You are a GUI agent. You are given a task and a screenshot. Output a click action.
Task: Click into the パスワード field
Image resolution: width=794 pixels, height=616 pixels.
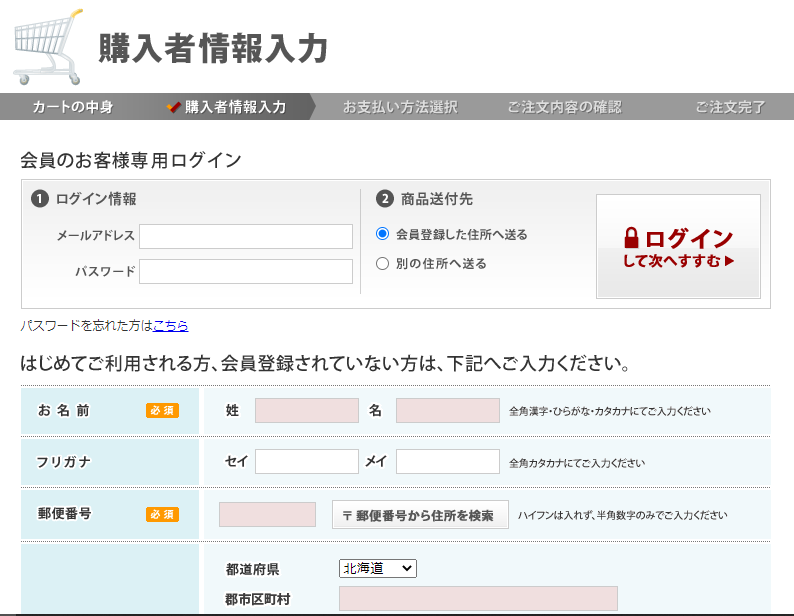click(x=246, y=272)
